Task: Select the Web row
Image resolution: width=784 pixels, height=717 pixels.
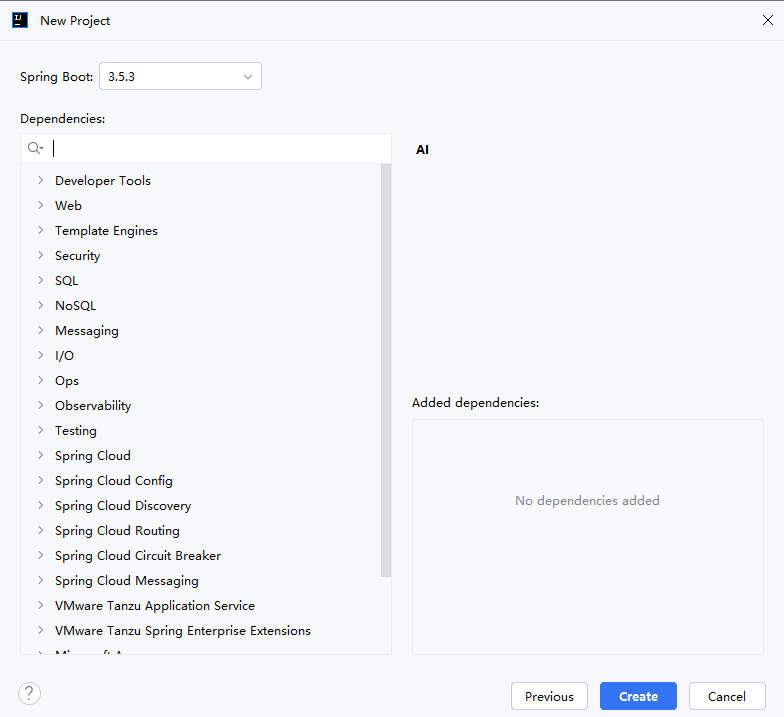Action: (200, 206)
